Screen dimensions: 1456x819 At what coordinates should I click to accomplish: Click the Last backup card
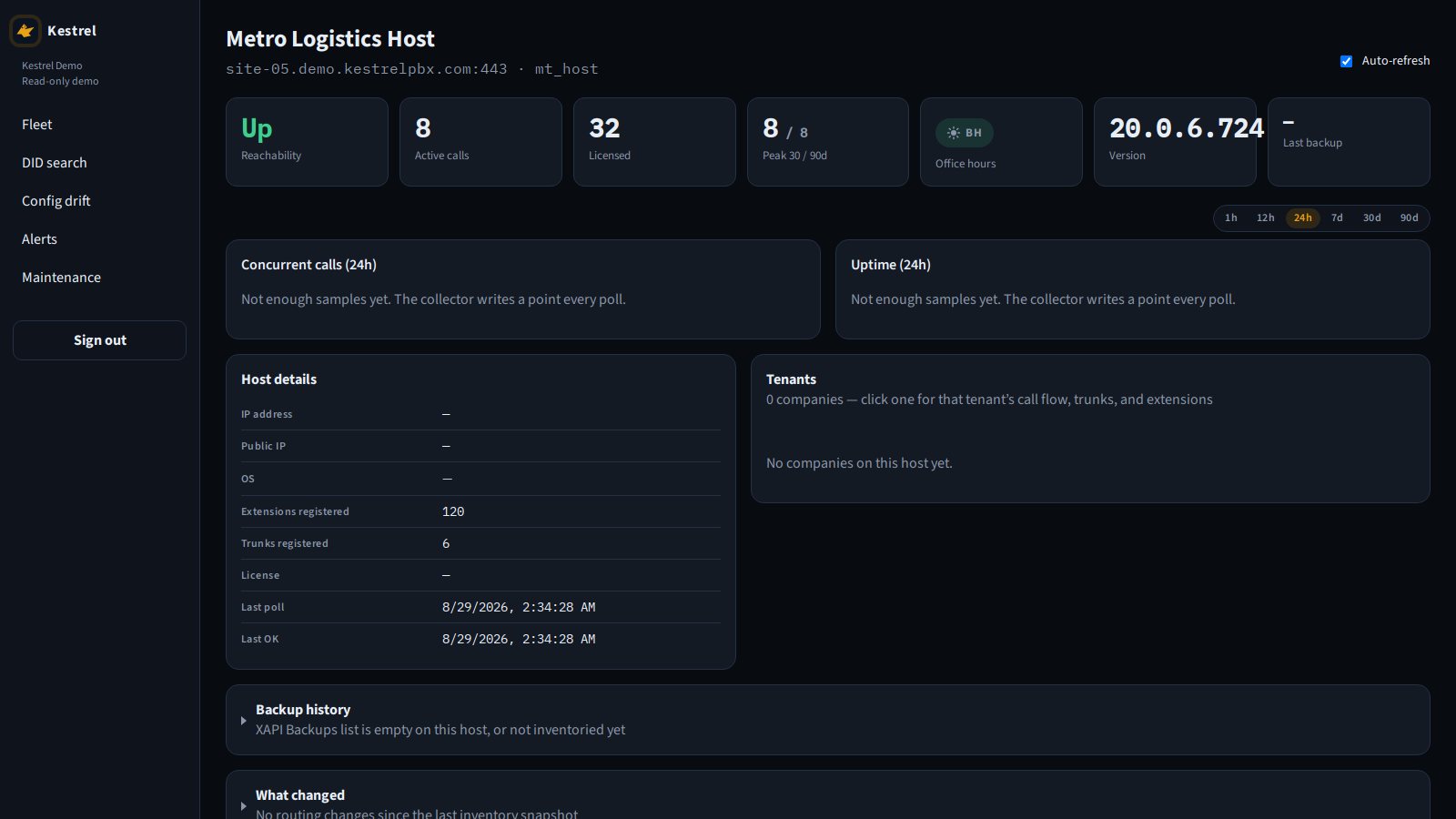point(1349,142)
